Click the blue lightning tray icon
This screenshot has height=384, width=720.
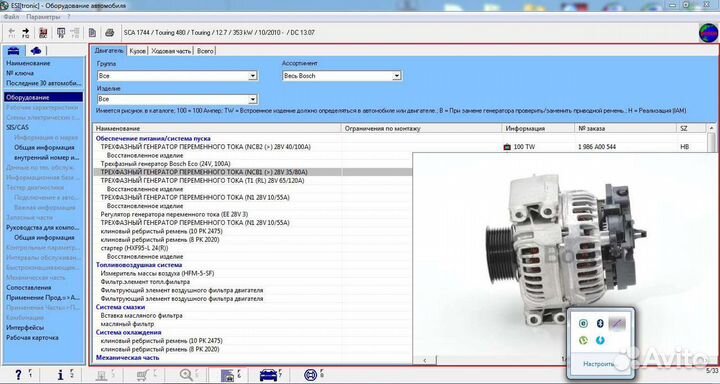click(600, 340)
